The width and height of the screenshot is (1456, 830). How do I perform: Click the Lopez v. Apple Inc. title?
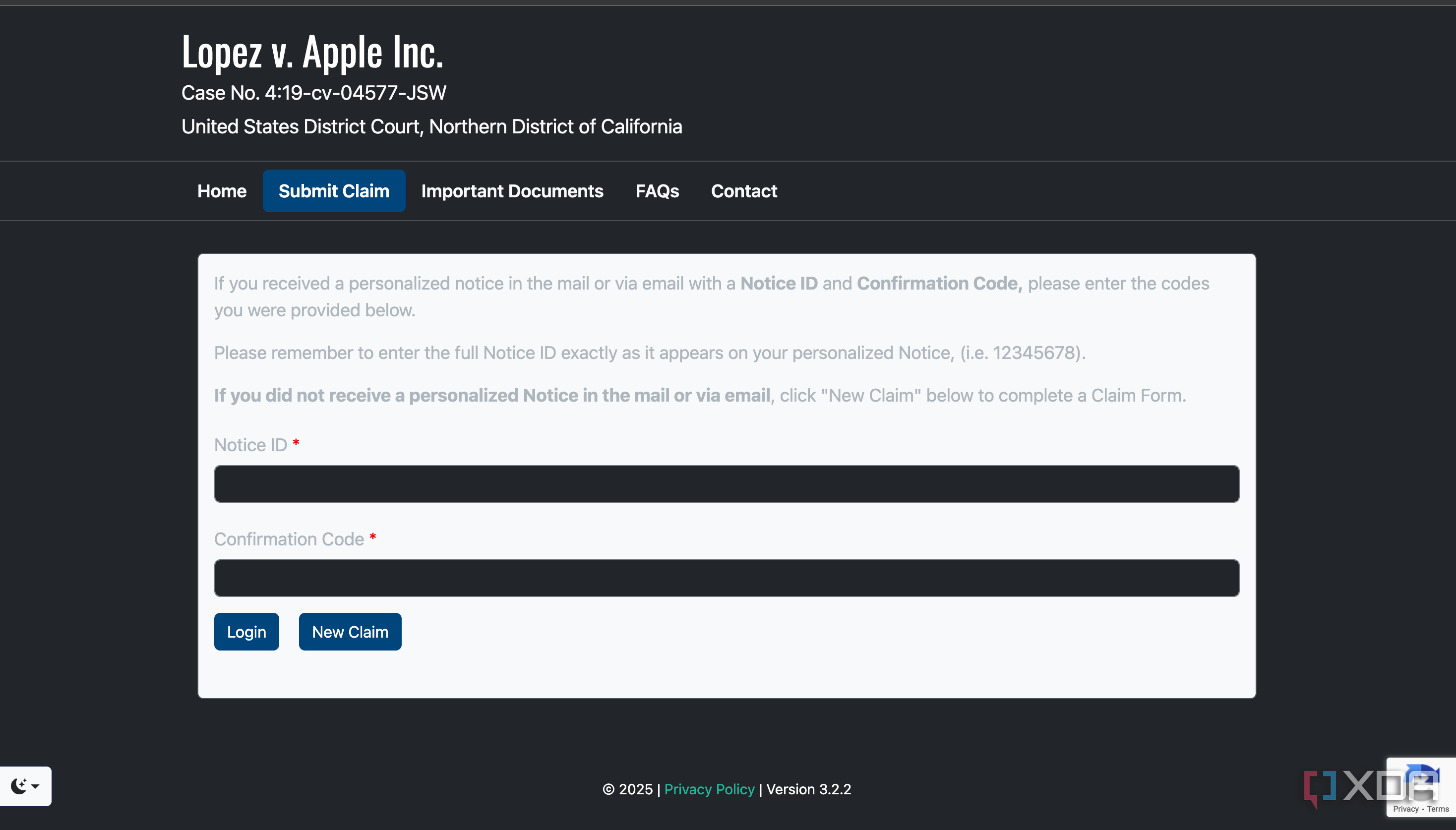(x=312, y=52)
